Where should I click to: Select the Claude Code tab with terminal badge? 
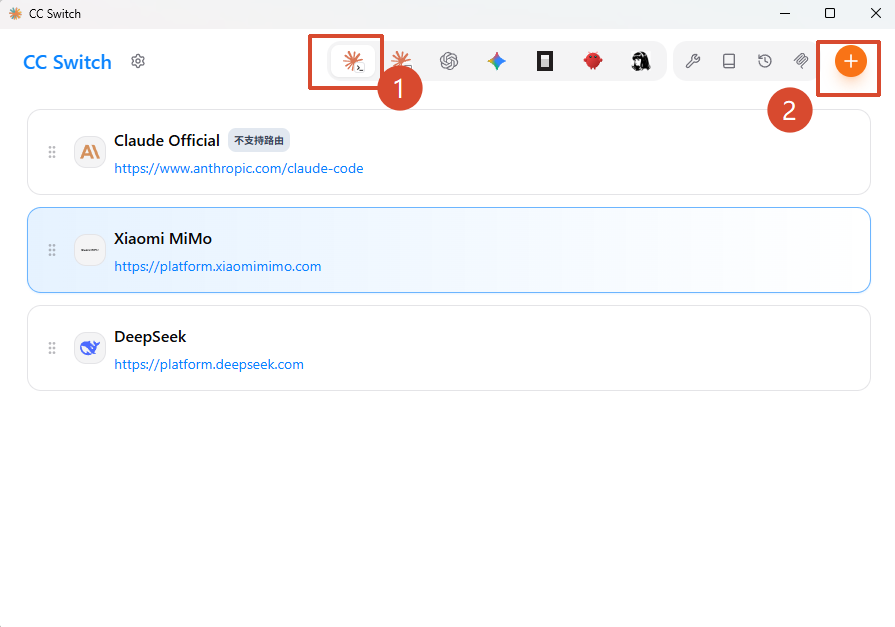(353, 61)
